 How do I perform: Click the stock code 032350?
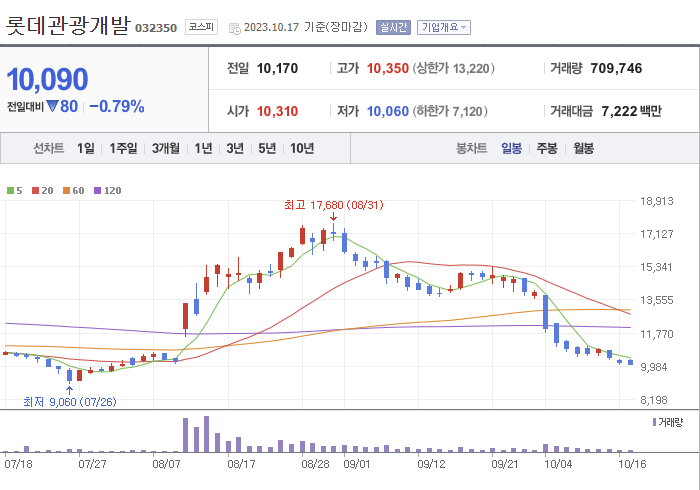tap(156, 28)
